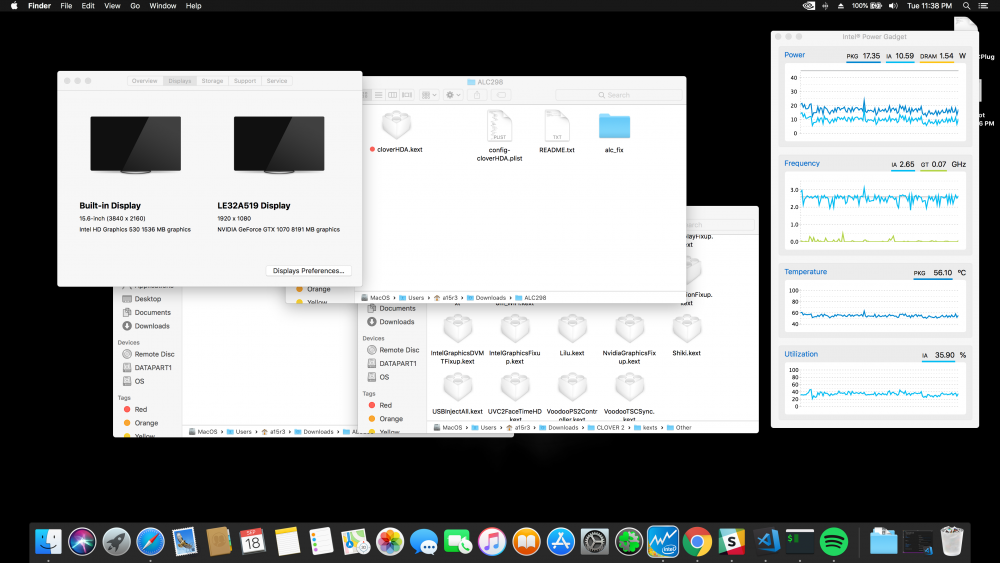Select DATAPART1 in the Other folder window sidebar

[397, 363]
